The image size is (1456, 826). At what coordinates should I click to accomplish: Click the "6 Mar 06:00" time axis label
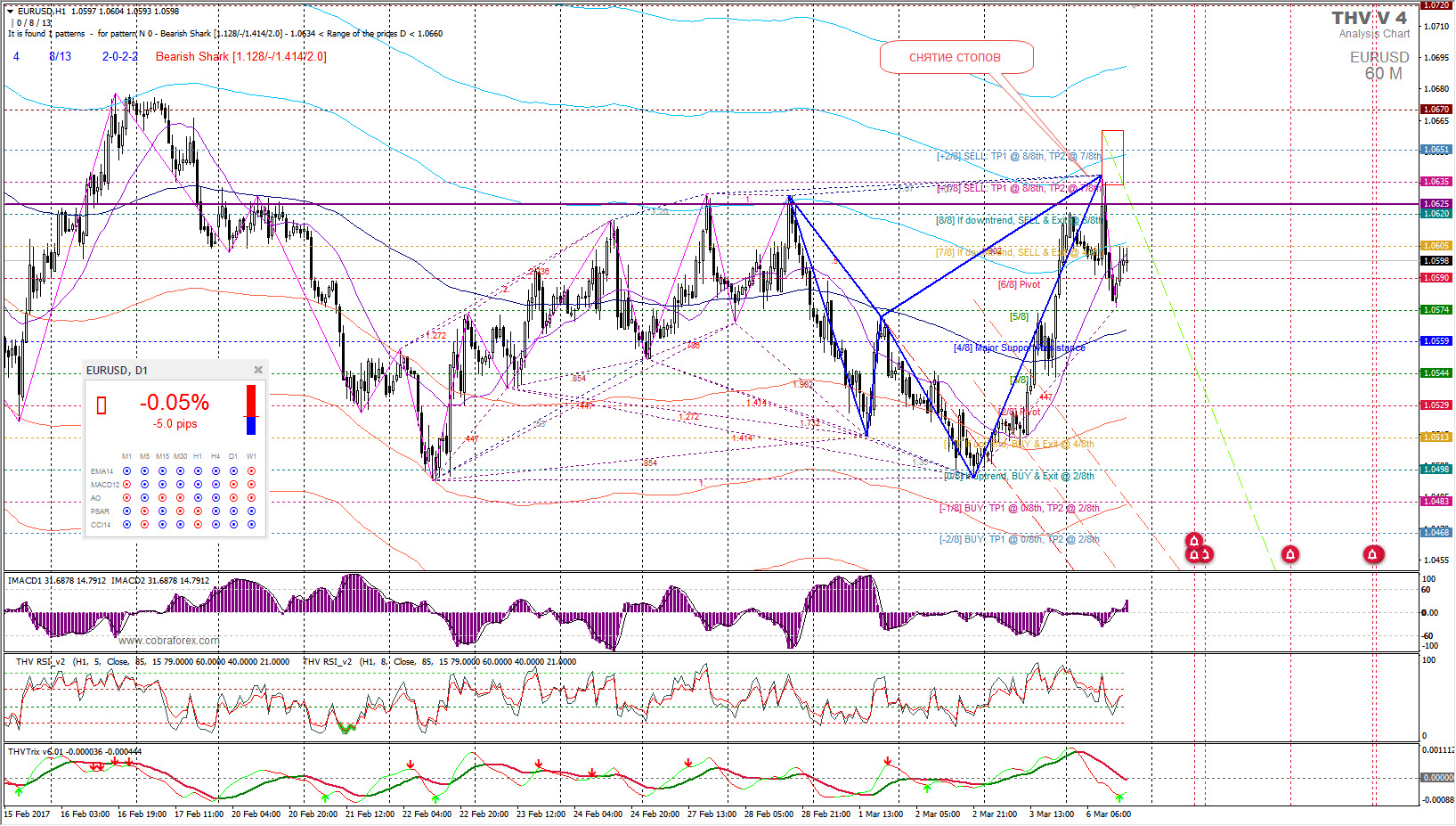[x=1108, y=814]
